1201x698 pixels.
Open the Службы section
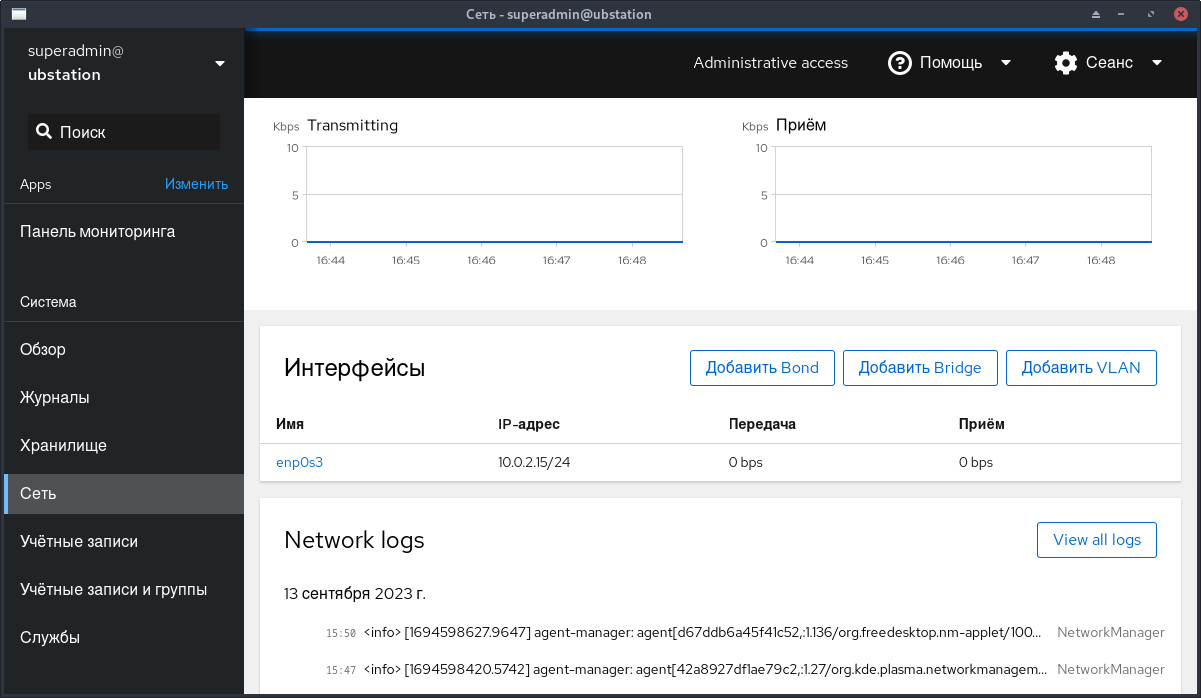click(124, 637)
